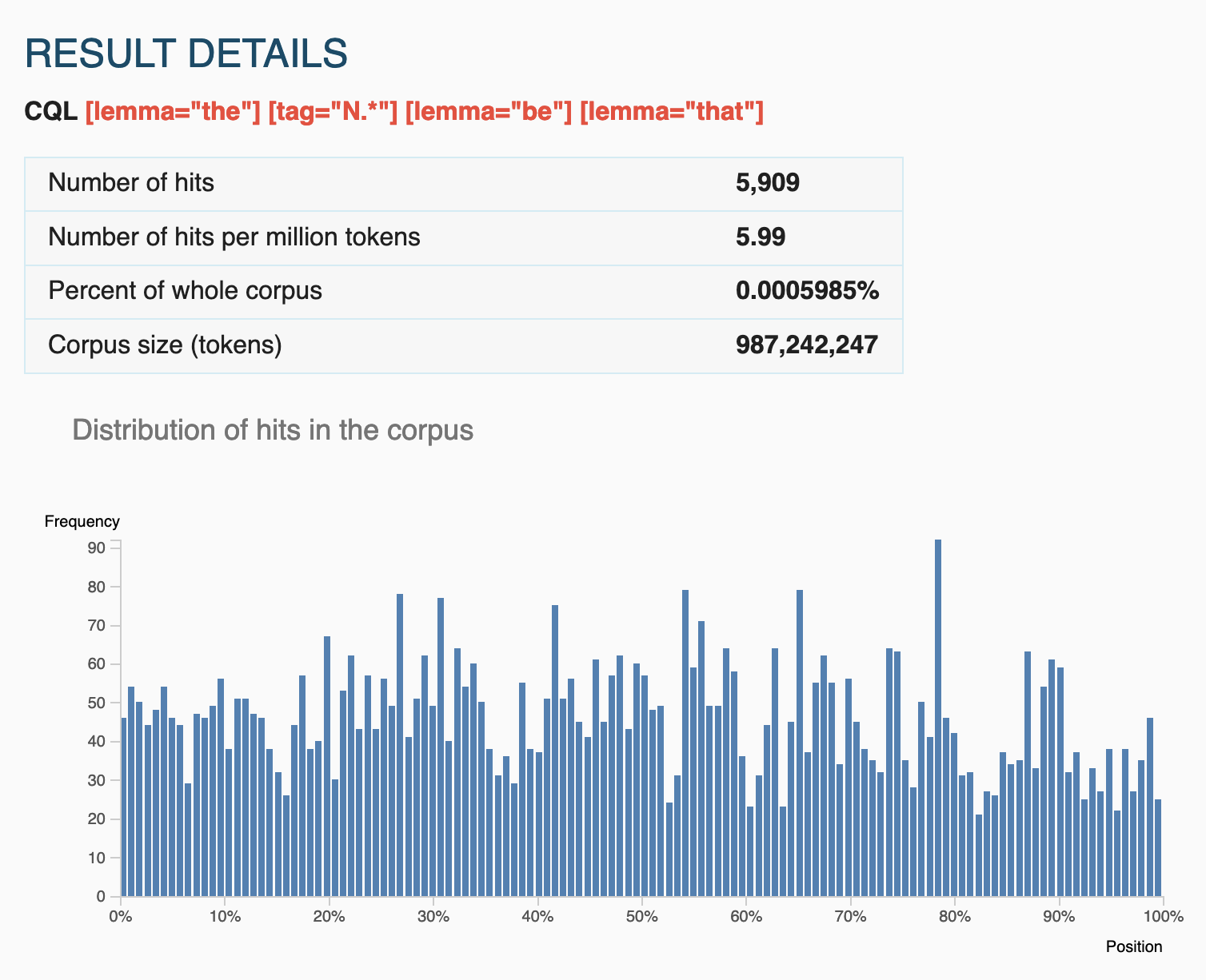Select the "Number of hits" row label
Image resolution: width=1206 pixels, height=980 pixels.
tap(131, 183)
